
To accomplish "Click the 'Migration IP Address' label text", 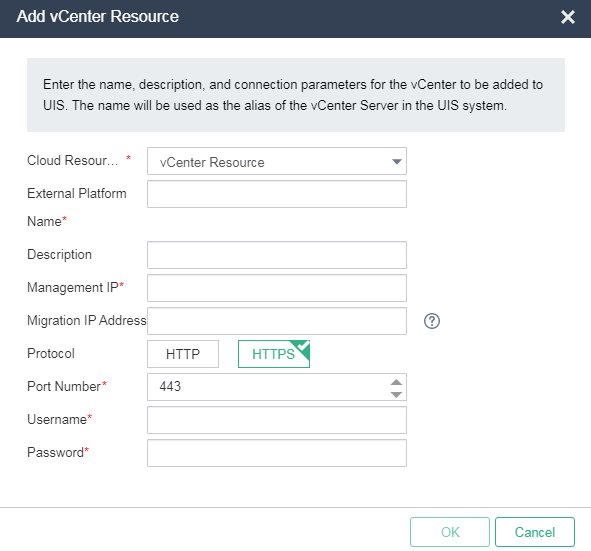I will (x=87, y=320).
